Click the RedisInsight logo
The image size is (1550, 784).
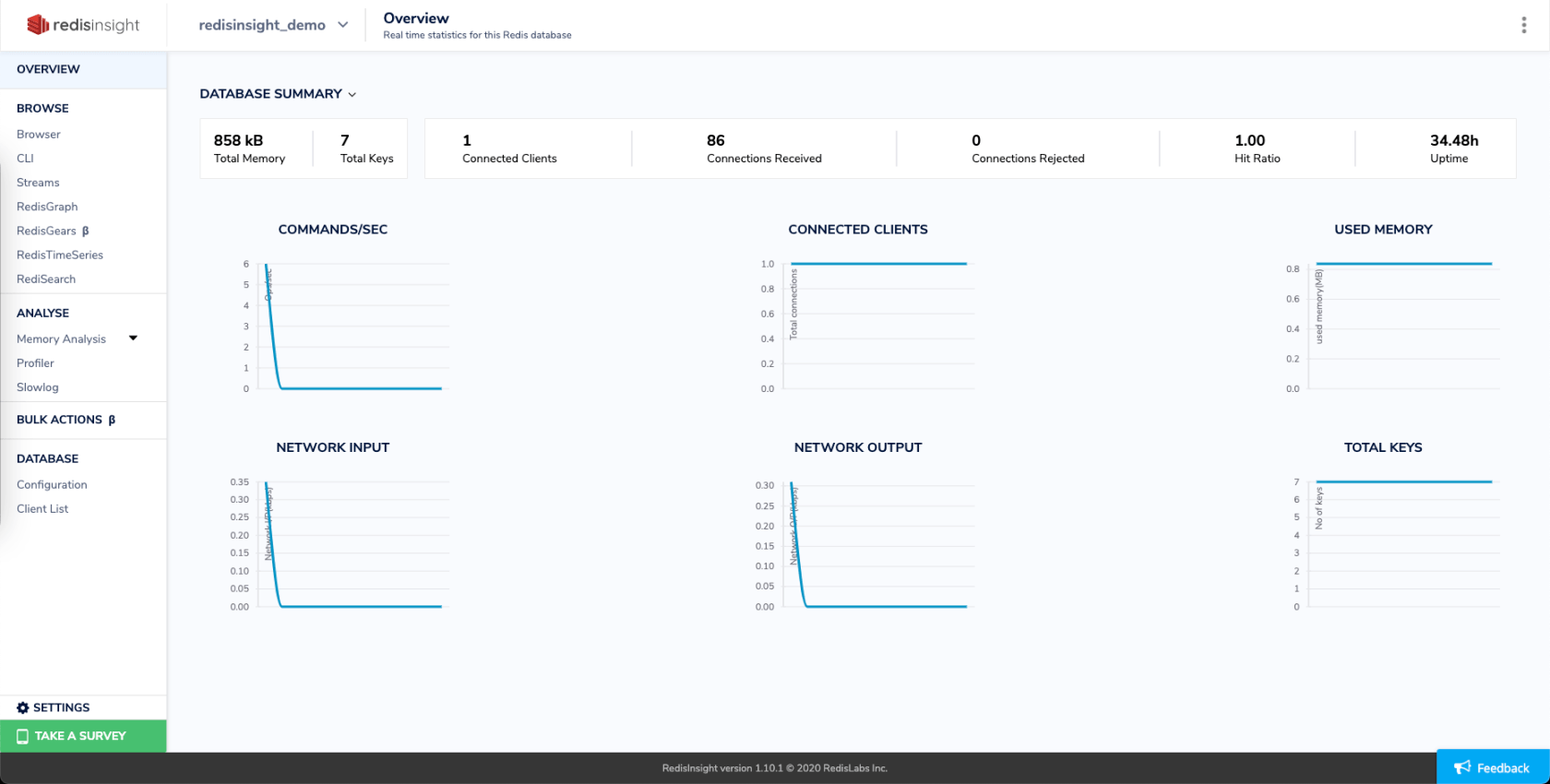[83, 25]
